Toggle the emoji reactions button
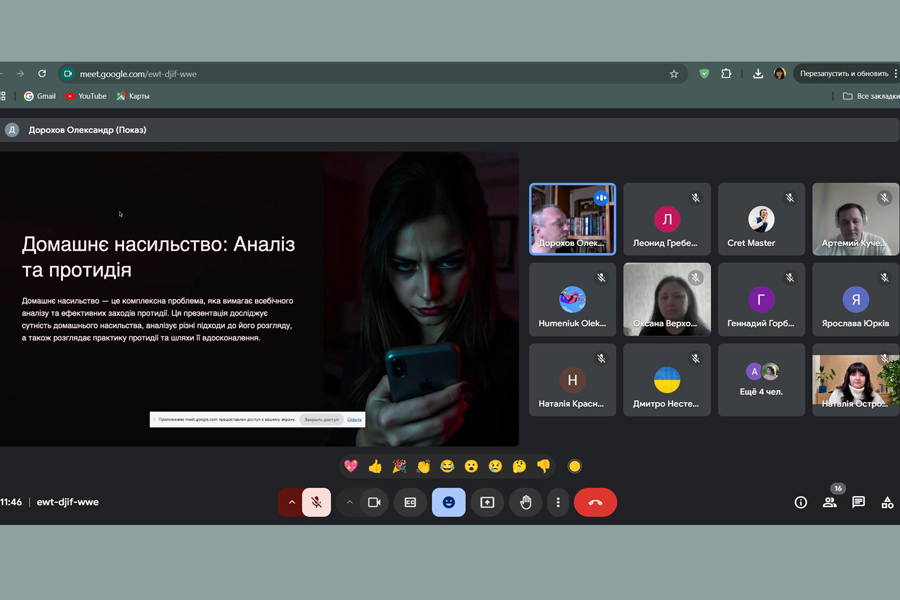 click(x=449, y=502)
